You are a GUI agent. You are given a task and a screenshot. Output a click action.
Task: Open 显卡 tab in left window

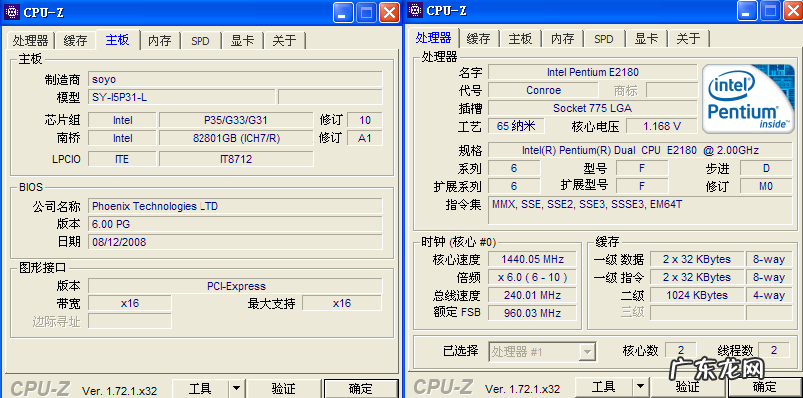point(242,41)
